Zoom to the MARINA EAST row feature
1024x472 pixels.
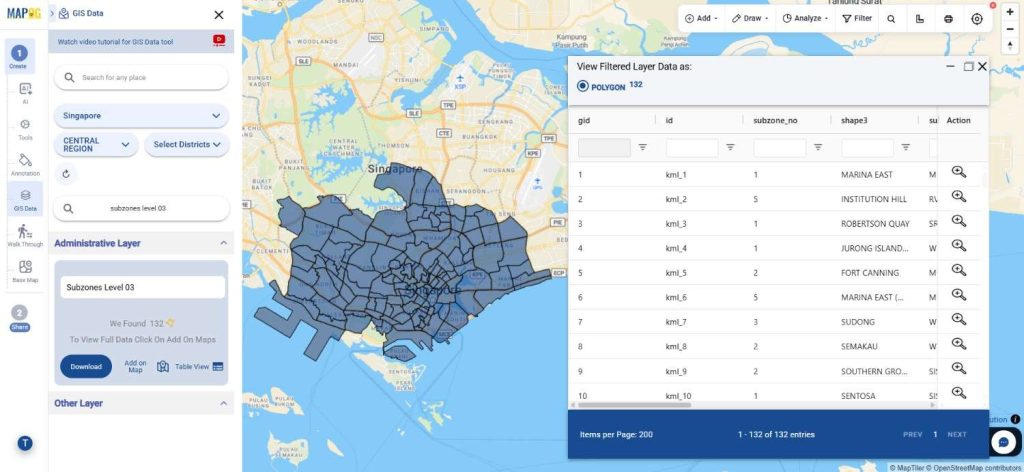[958, 172]
